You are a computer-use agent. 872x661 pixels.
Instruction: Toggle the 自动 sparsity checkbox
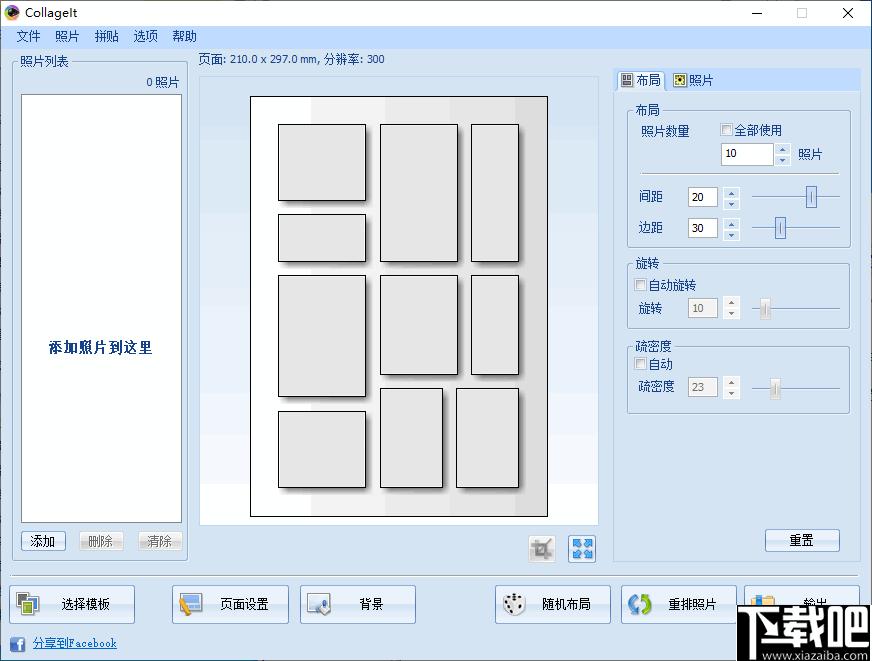640,364
